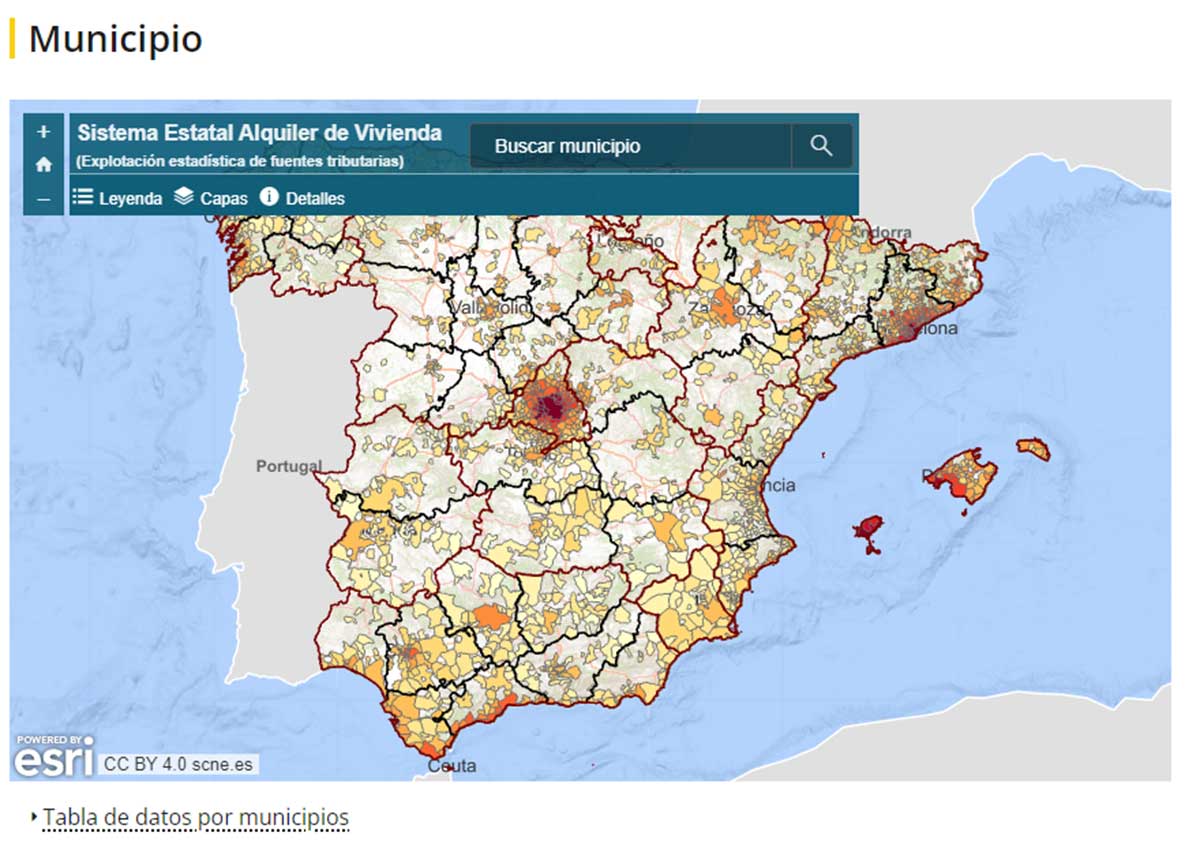Click the map title Sistema Estatal Alquiler de Vivienda
Image resolution: width=1200 pixels, height=855 pixels.
tap(259, 133)
